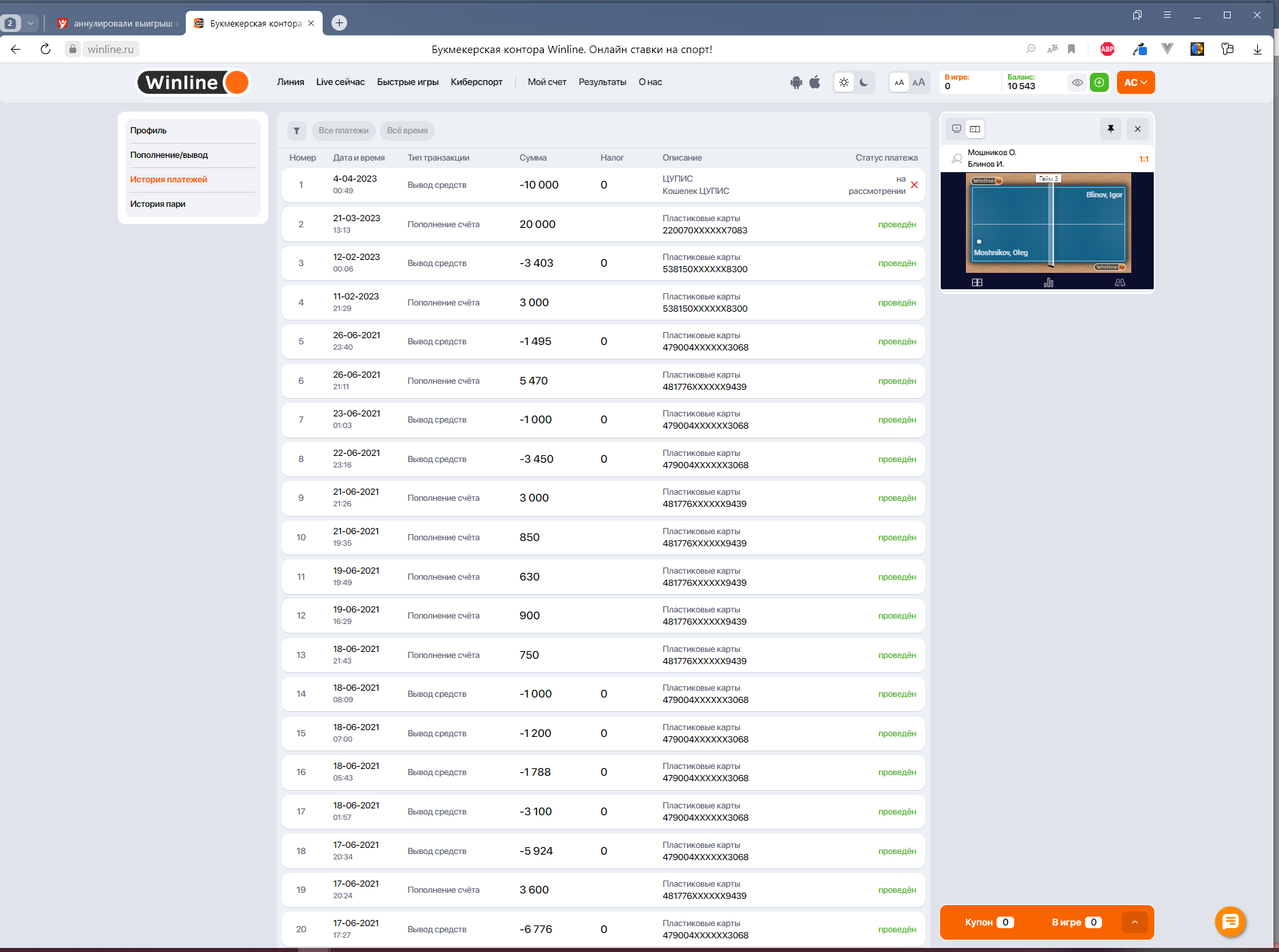The width and height of the screenshot is (1279, 952).
Task: Expand the coupon panel chevron
Action: [x=1134, y=922]
